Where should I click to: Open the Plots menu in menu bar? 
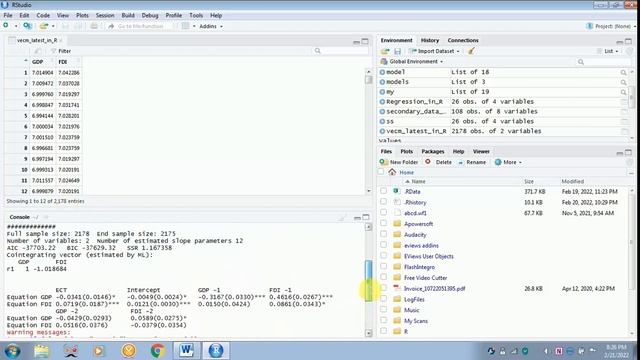coord(82,15)
